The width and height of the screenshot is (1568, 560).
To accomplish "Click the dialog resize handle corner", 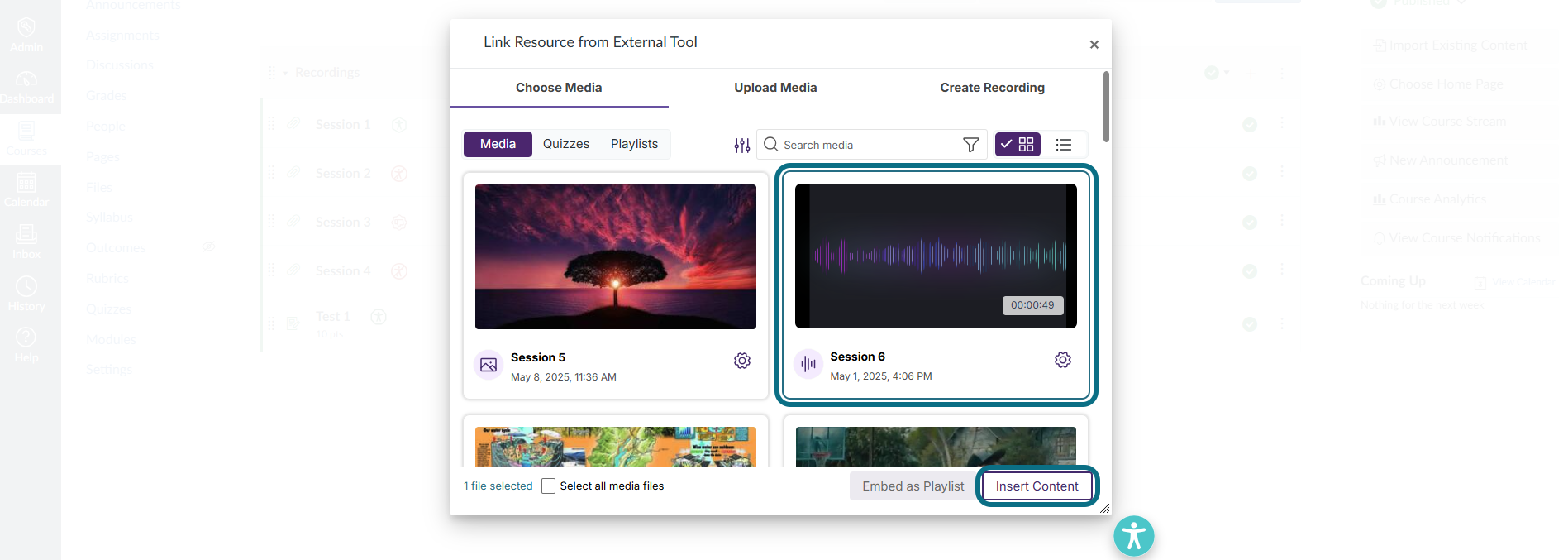I will pos(1104,509).
